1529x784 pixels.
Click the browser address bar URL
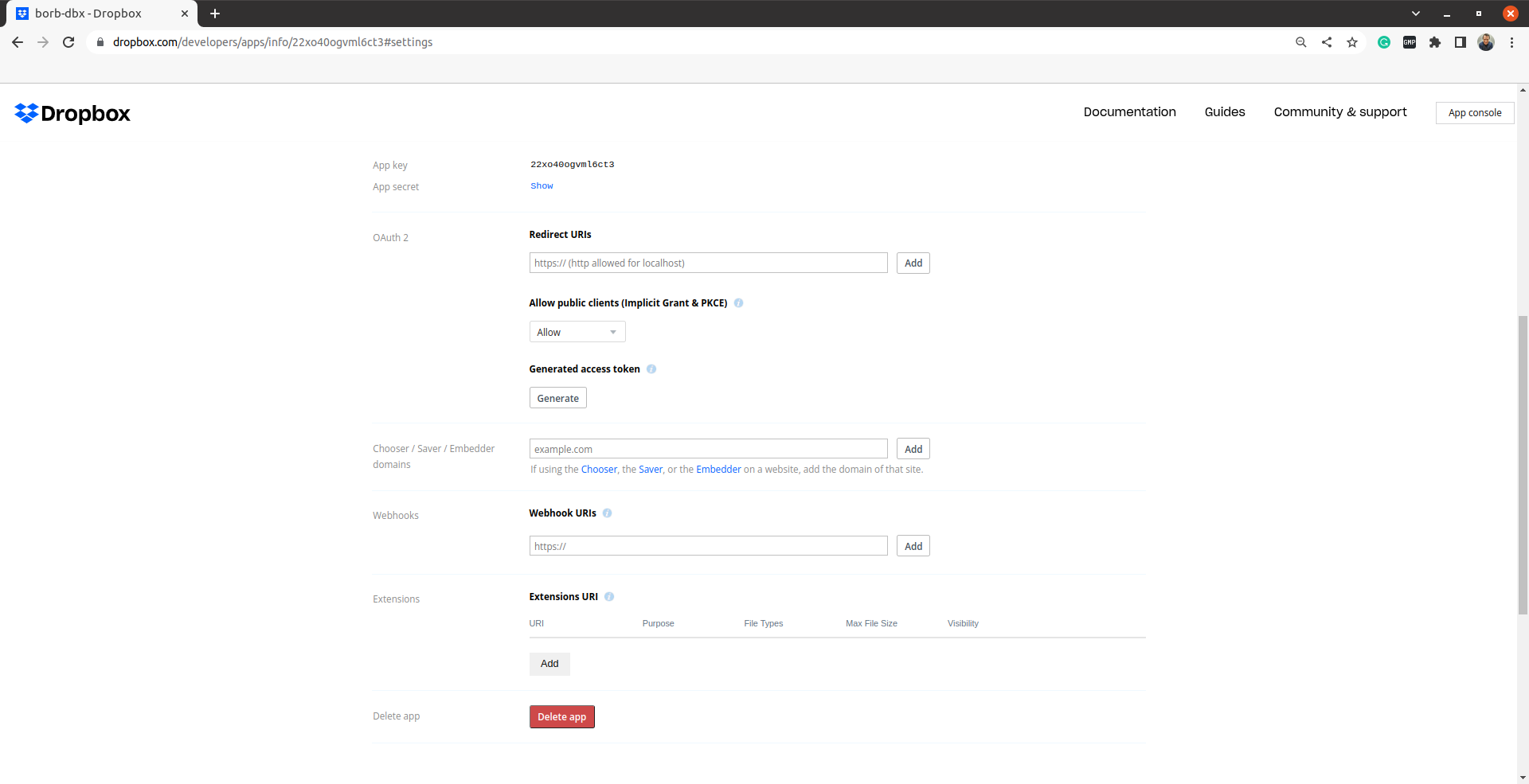[x=272, y=42]
